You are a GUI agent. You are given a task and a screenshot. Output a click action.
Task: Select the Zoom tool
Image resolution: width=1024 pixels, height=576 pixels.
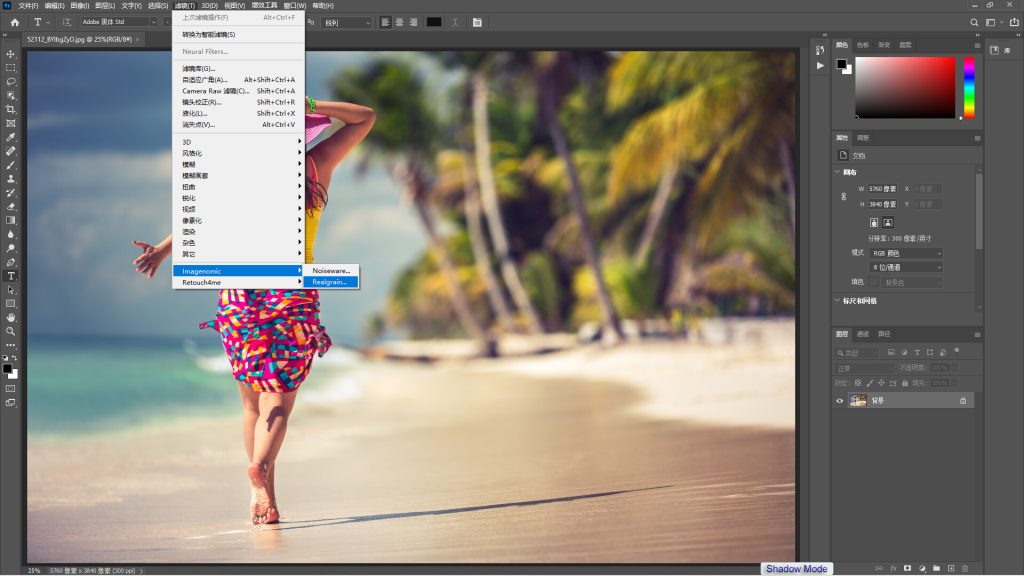pyautogui.click(x=11, y=331)
